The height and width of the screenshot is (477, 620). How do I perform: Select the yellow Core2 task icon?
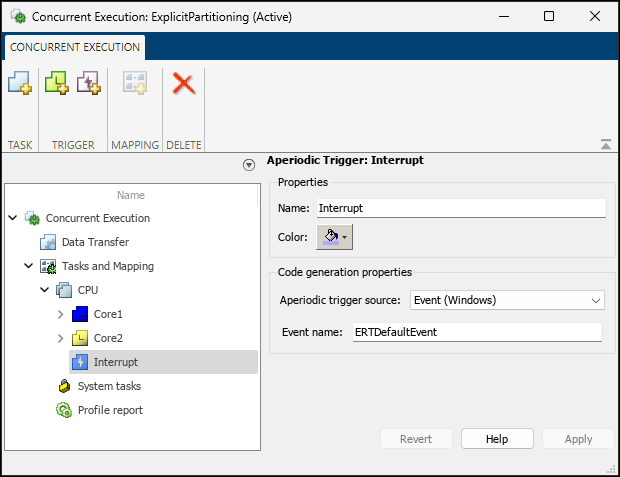coord(81,338)
